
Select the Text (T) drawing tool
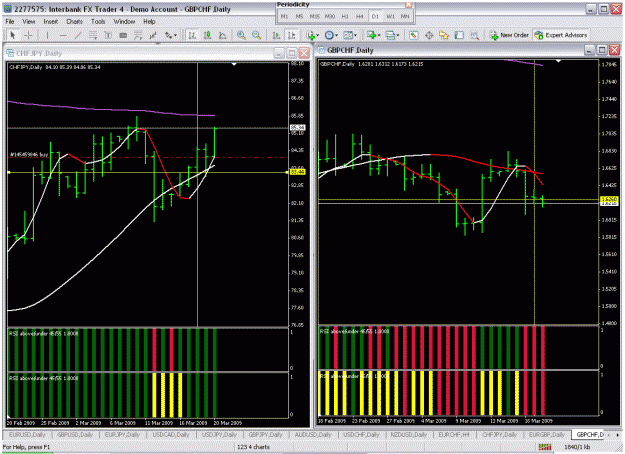tap(108, 35)
